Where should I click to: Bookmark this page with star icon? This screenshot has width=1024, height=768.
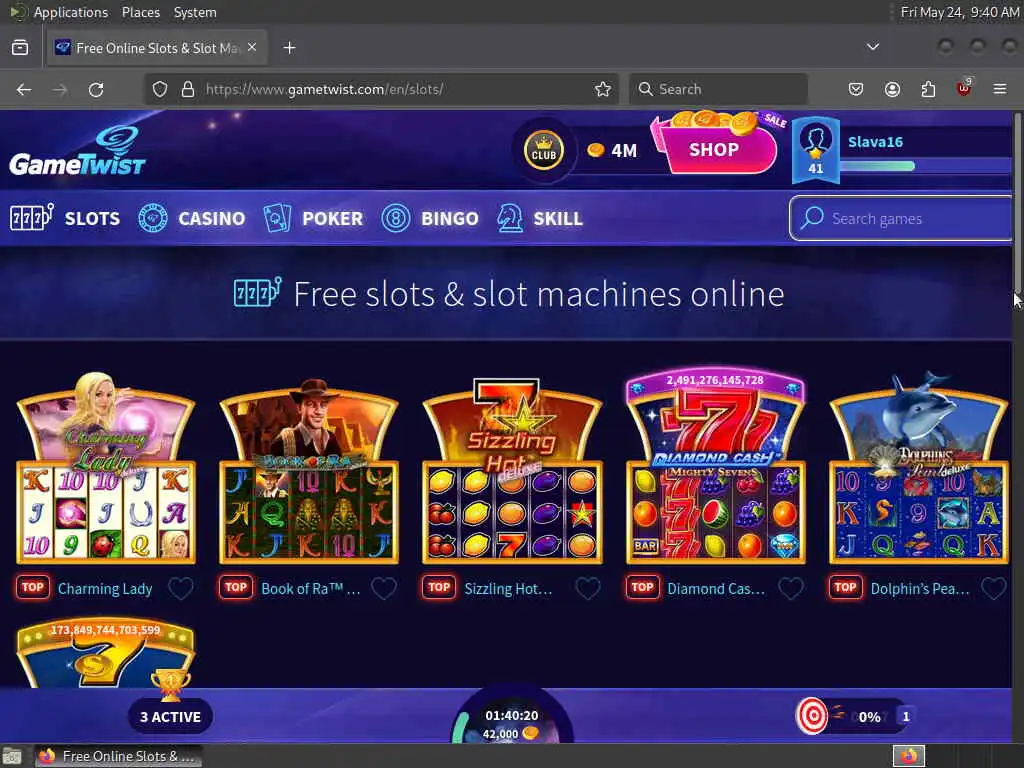click(x=603, y=89)
